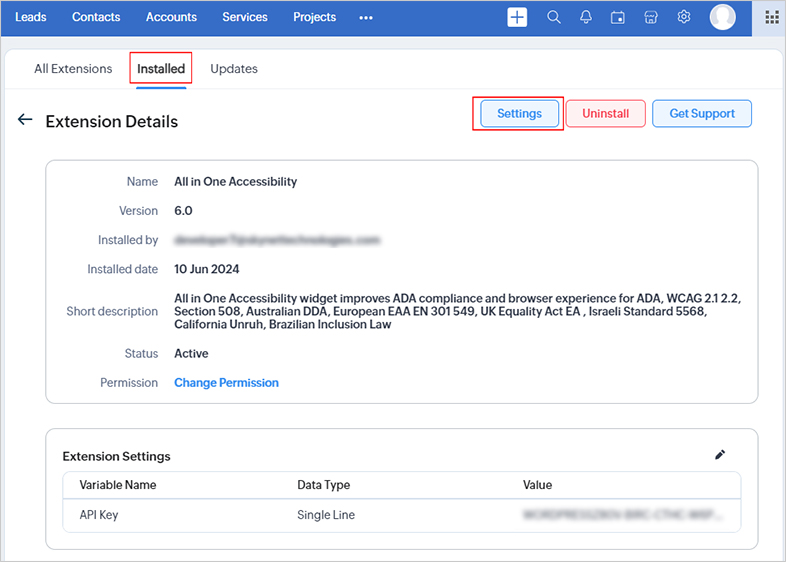Image resolution: width=786 pixels, height=562 pixels.
Task: Switch to the Updates tab
Action: 234,69
